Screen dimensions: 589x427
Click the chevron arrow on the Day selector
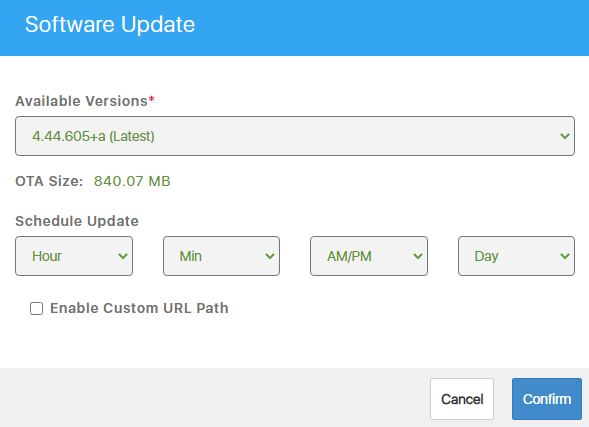565,257
